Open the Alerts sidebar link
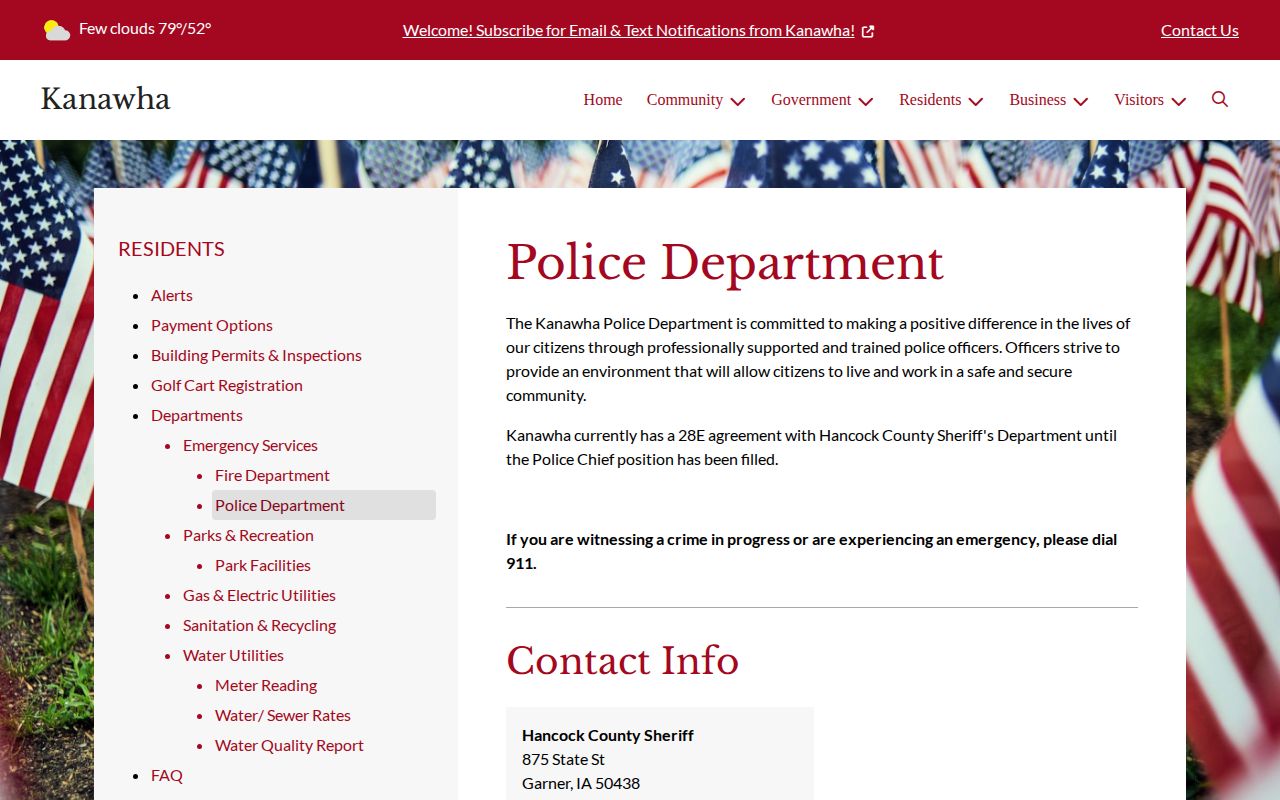 pyautogui.click(x=172, y=295)
